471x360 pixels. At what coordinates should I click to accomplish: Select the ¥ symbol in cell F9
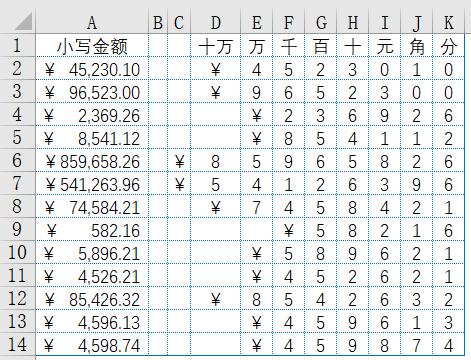pos(288,230)
